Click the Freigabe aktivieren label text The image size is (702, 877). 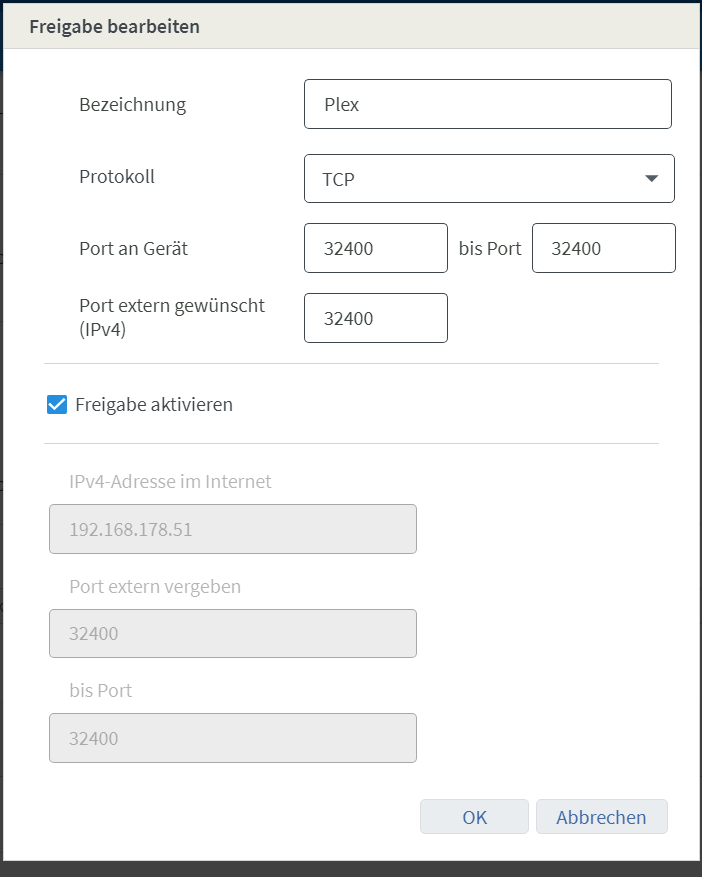click(154, 405)
